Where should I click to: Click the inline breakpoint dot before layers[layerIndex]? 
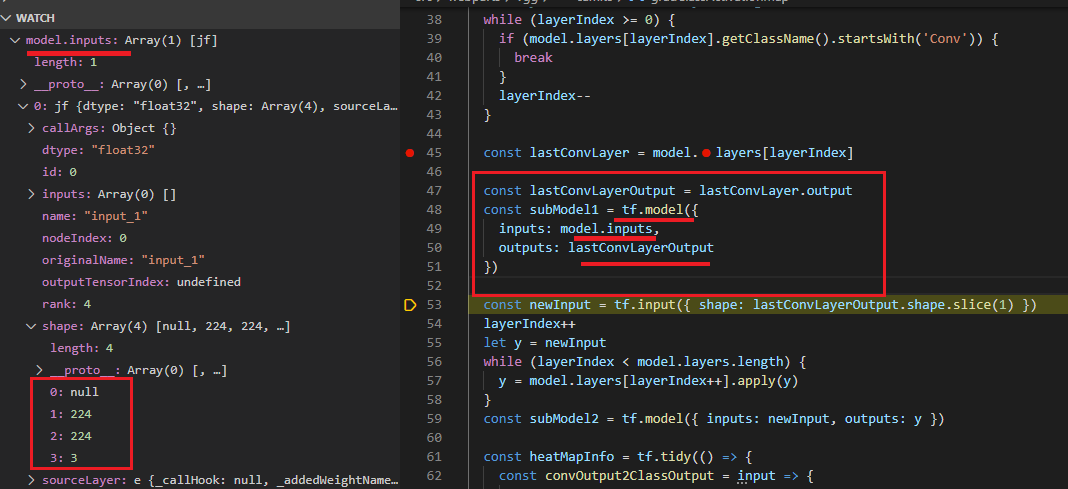coord(706,153)
